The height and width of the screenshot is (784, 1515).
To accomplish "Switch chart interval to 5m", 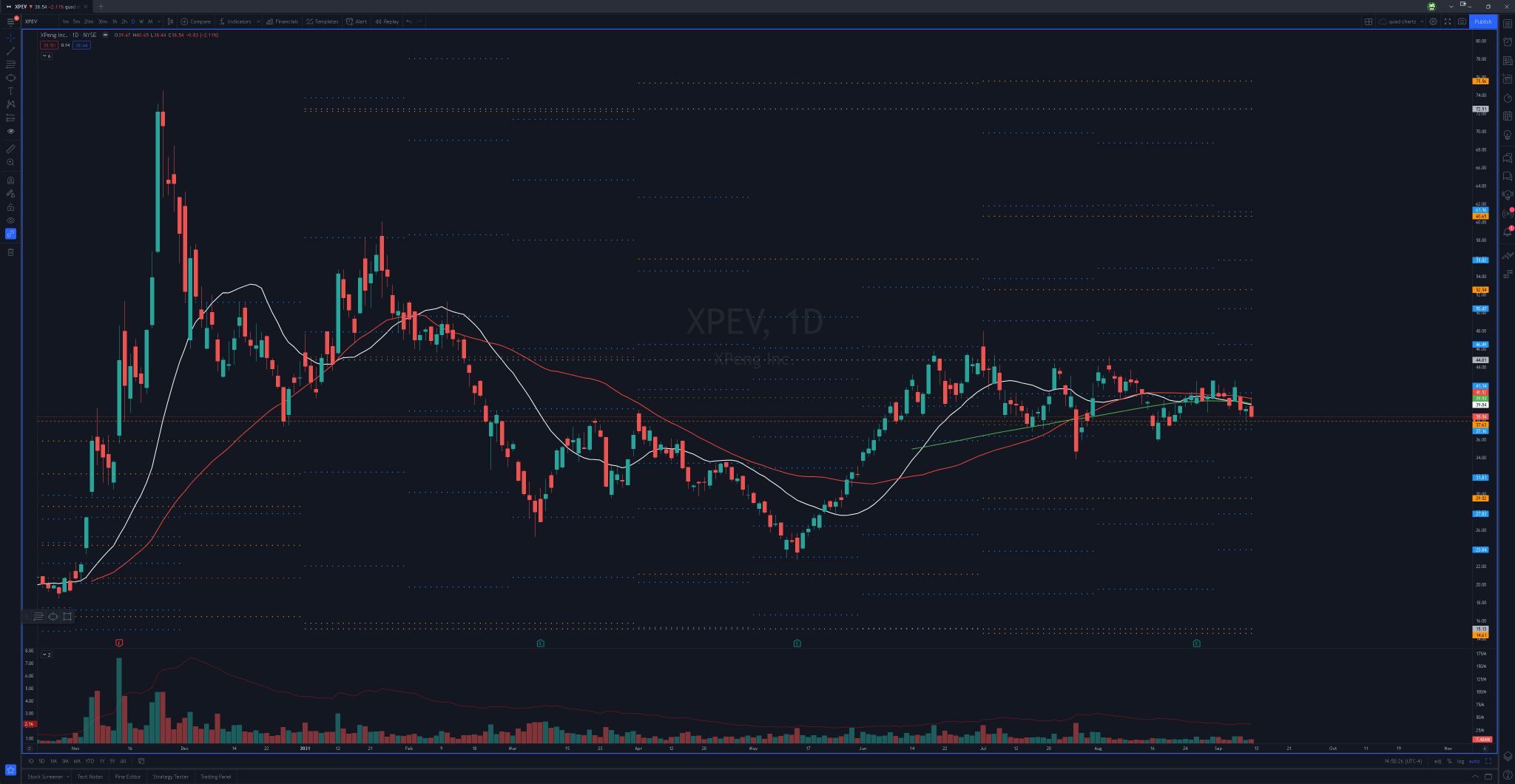I will pyautogui.click(x=76, y=21).
